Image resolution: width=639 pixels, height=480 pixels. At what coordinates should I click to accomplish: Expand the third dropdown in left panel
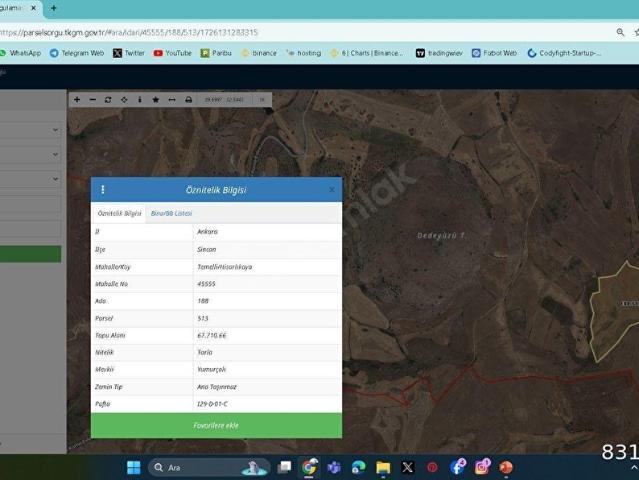[55, 180]
